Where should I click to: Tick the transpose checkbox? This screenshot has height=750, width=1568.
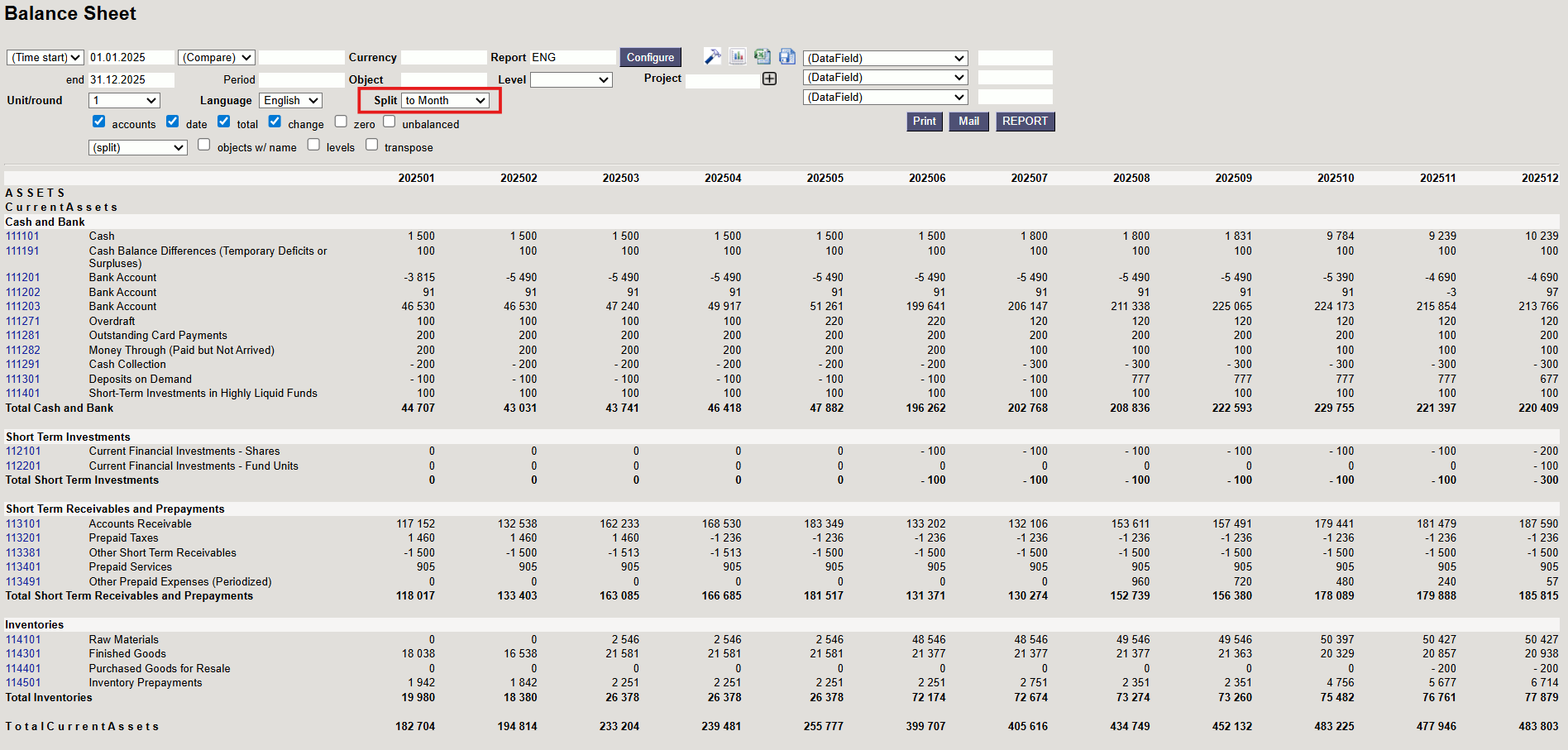(x=372, y=145)
